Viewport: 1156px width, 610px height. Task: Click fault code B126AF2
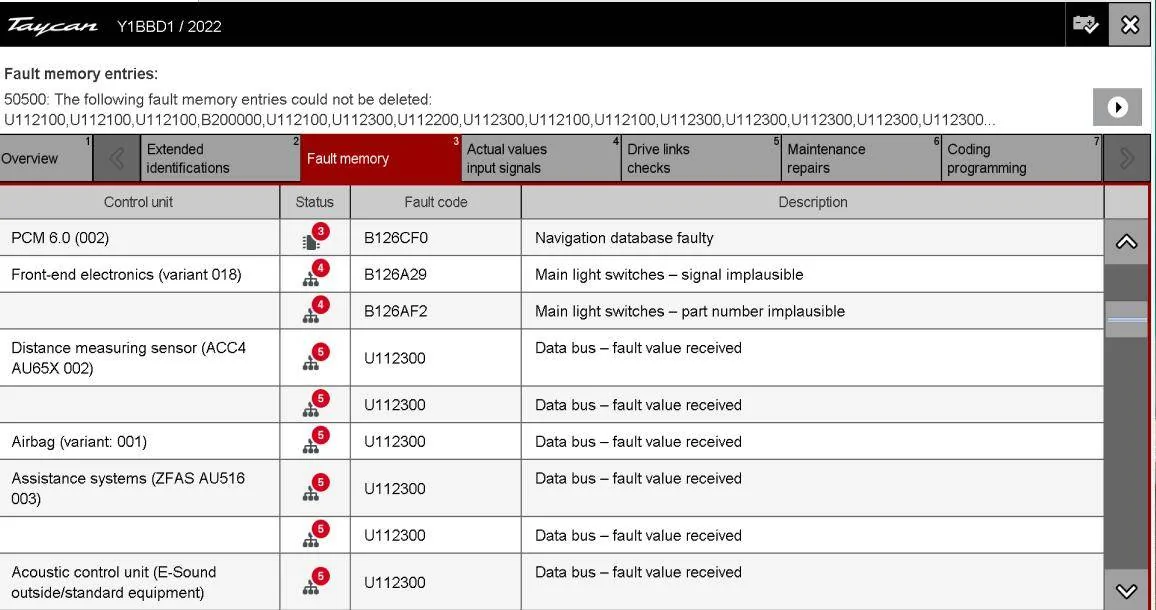[x=395, y=311]
